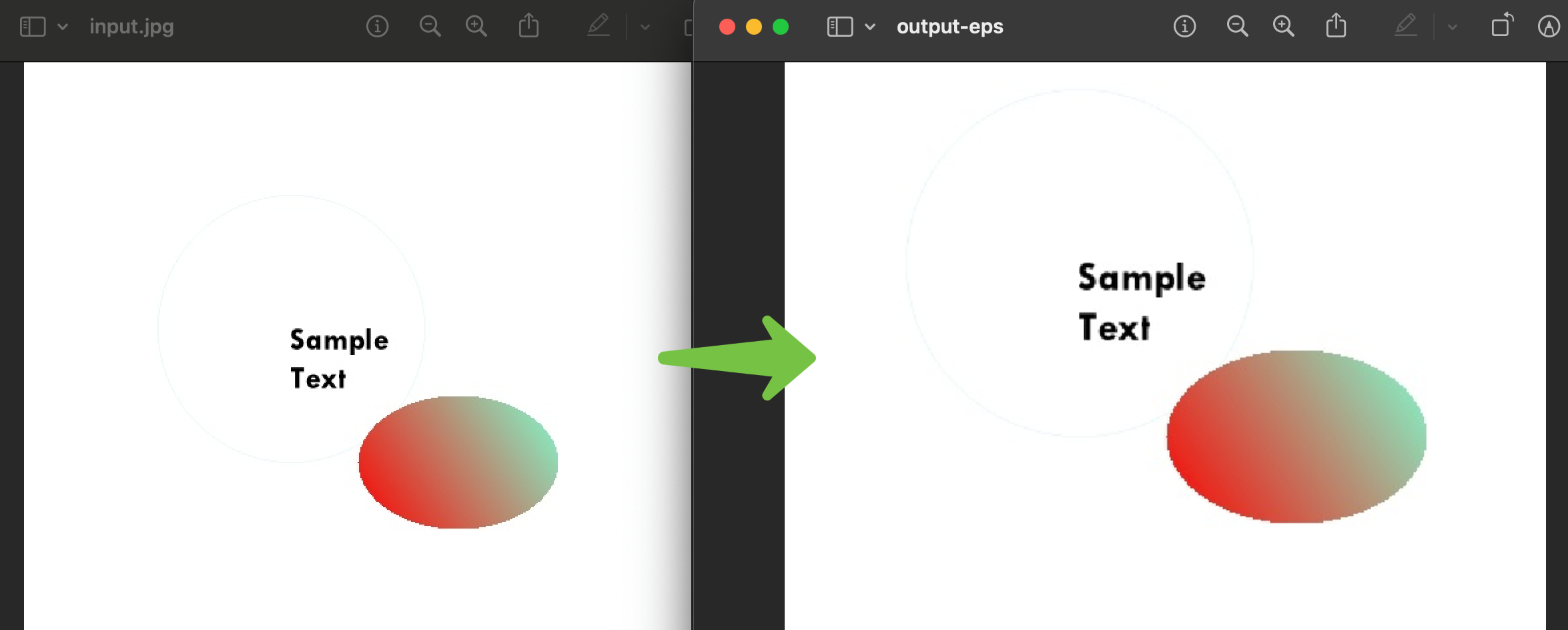Rotate the output-eps image
The image size is (1568, 630).
click(1501, 25)
